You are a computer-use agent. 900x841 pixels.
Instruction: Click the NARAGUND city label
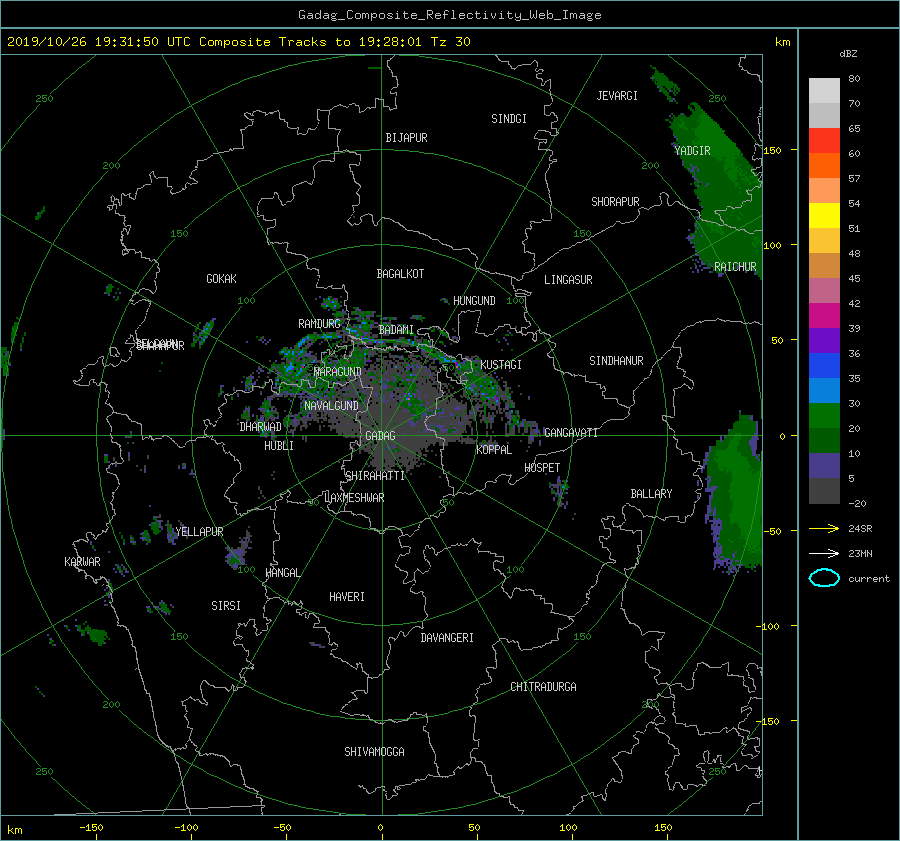338,371
